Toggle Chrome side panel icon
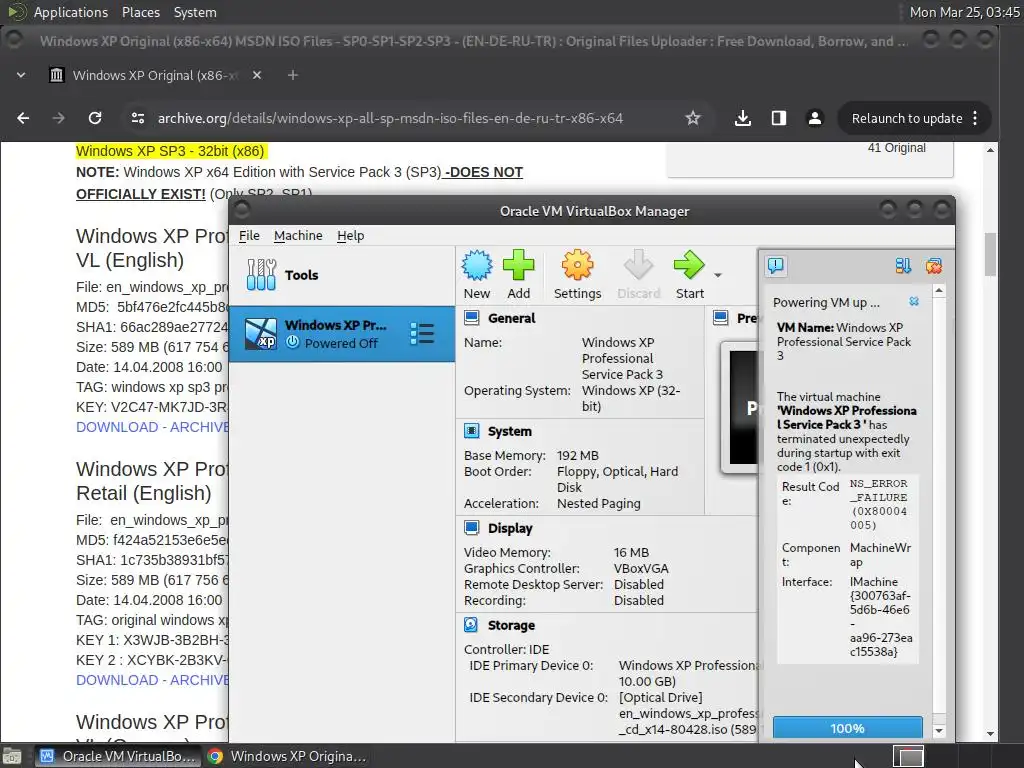1024x768 pixels. point(778,118)
